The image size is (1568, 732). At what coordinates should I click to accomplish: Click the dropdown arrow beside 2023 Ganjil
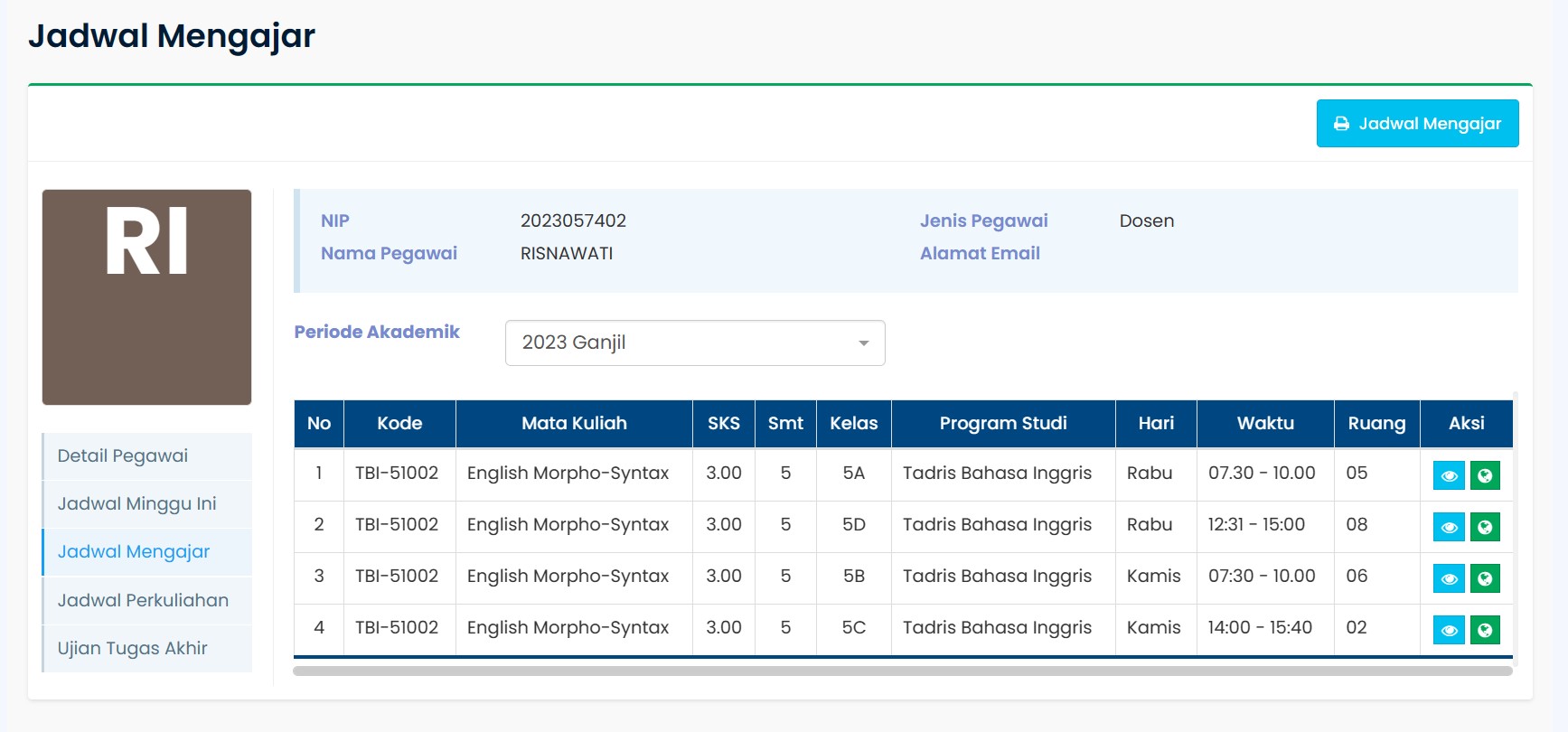click(x=863, y=343)
